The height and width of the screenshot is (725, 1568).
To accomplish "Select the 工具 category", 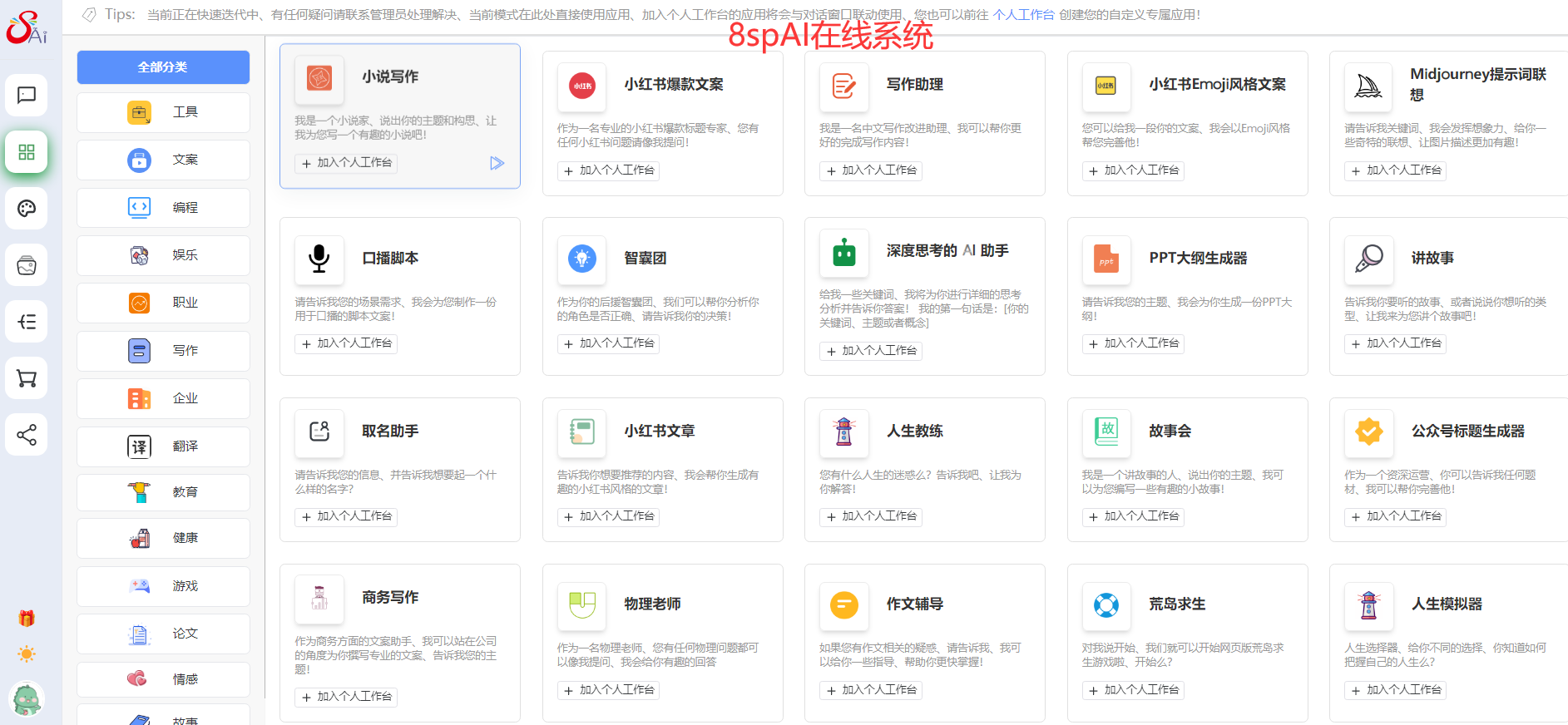I will tap(163, 112).
